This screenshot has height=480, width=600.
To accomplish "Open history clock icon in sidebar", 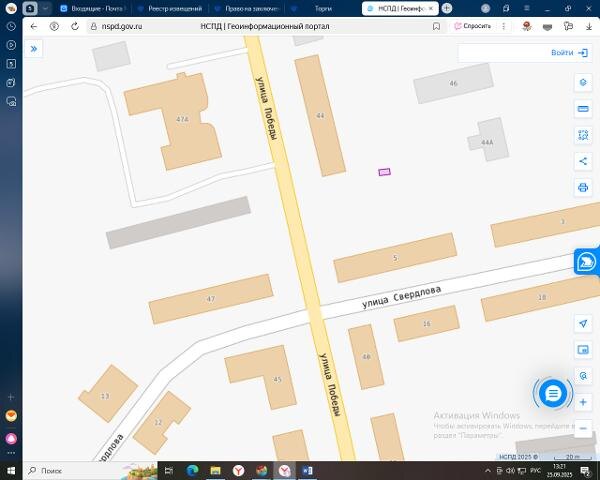I will (11, 26).
